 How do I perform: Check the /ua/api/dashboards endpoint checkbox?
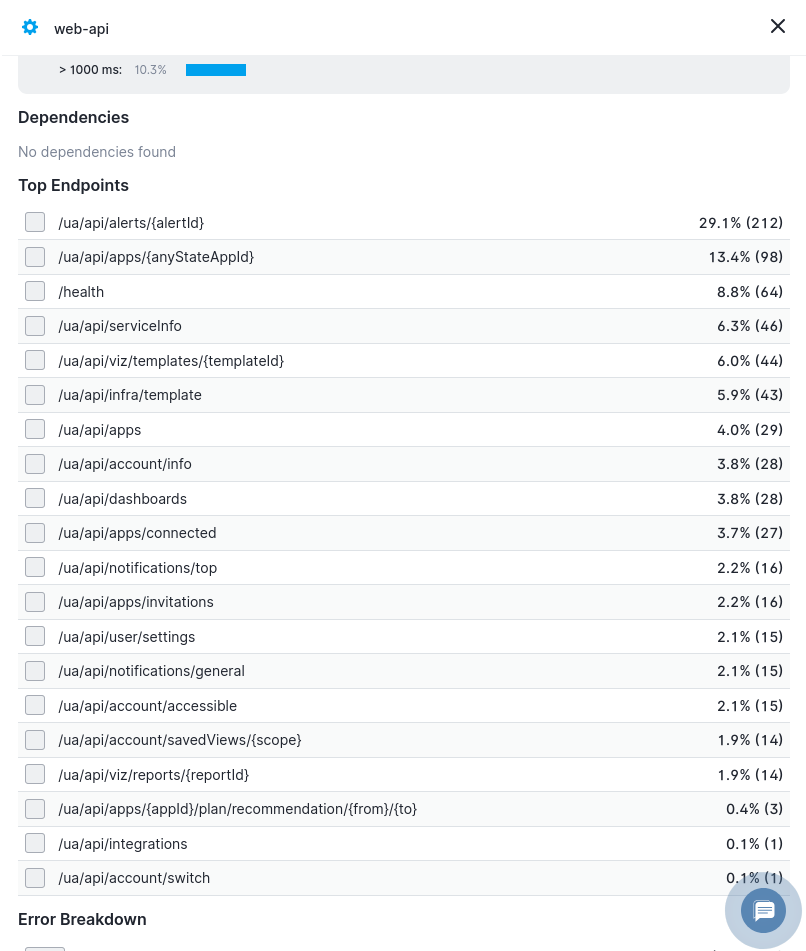pos(35,498)
